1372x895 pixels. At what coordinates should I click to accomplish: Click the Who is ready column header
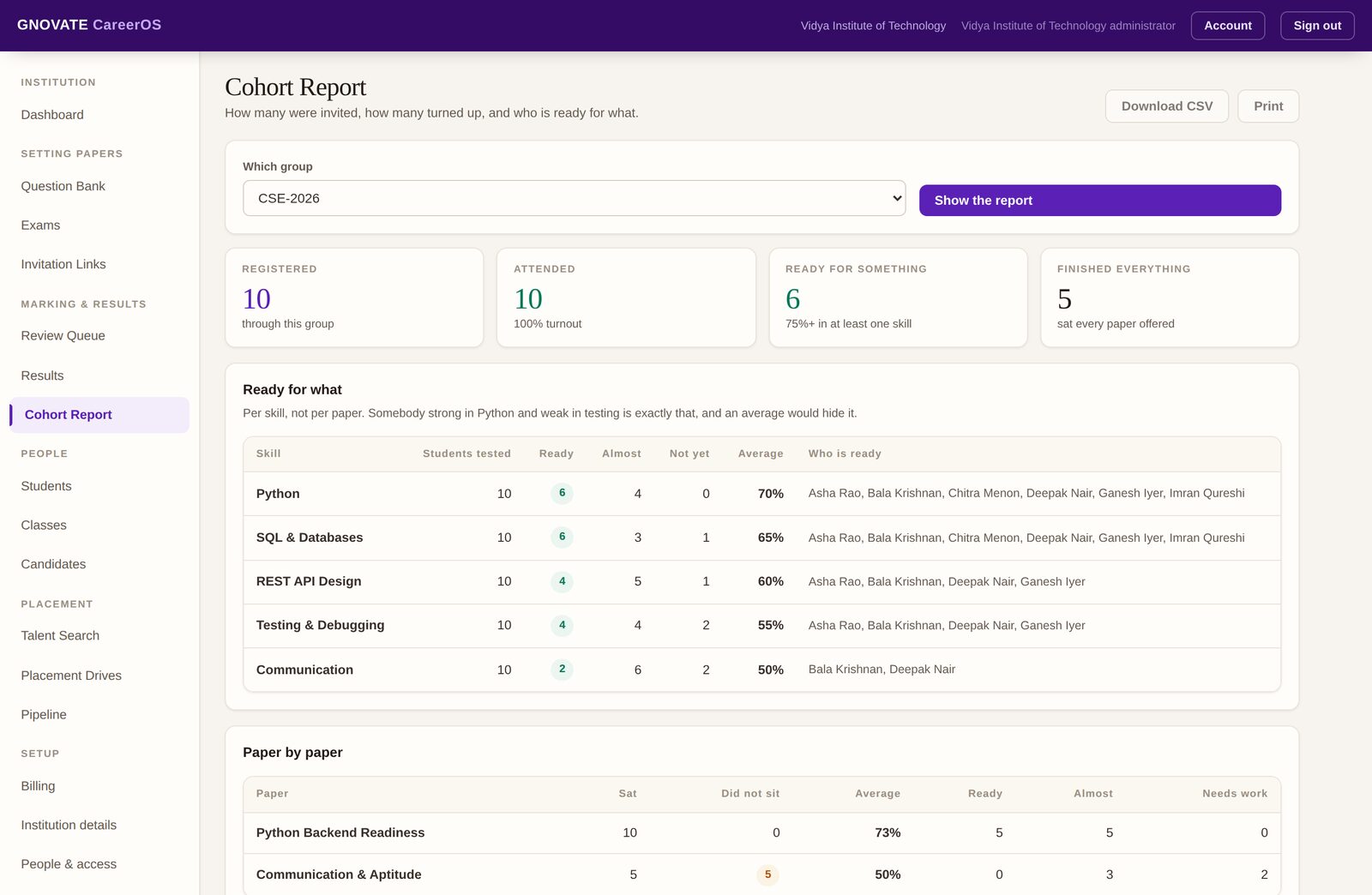tap(845, 454)
